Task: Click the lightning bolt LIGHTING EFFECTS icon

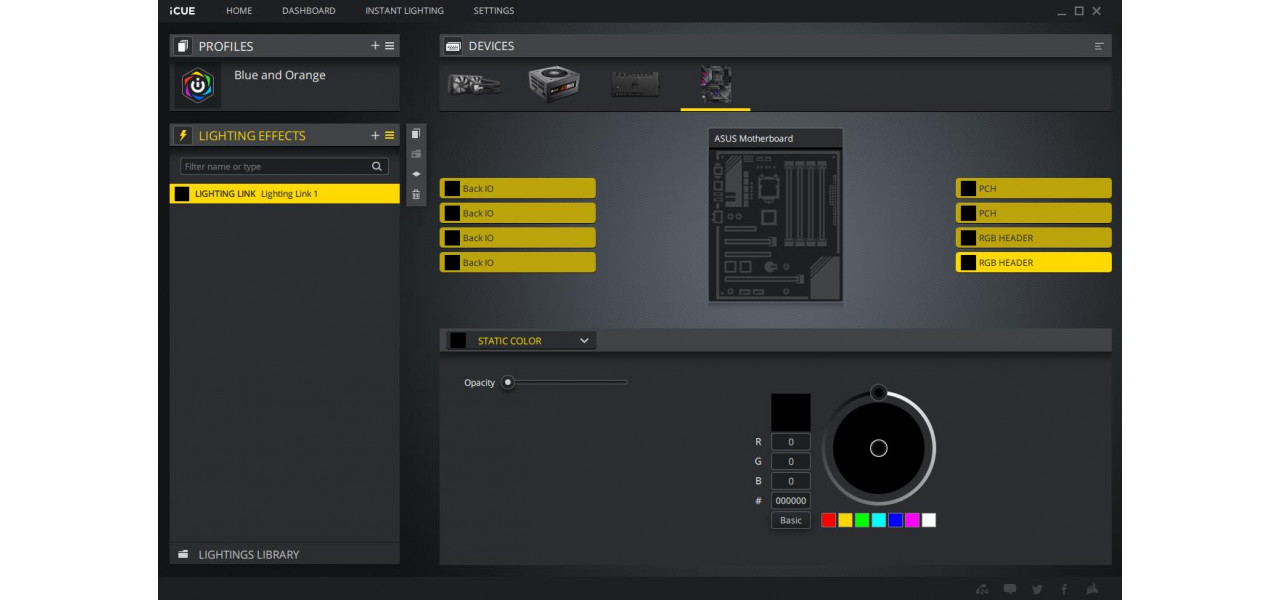Action: tap(183, 135)
